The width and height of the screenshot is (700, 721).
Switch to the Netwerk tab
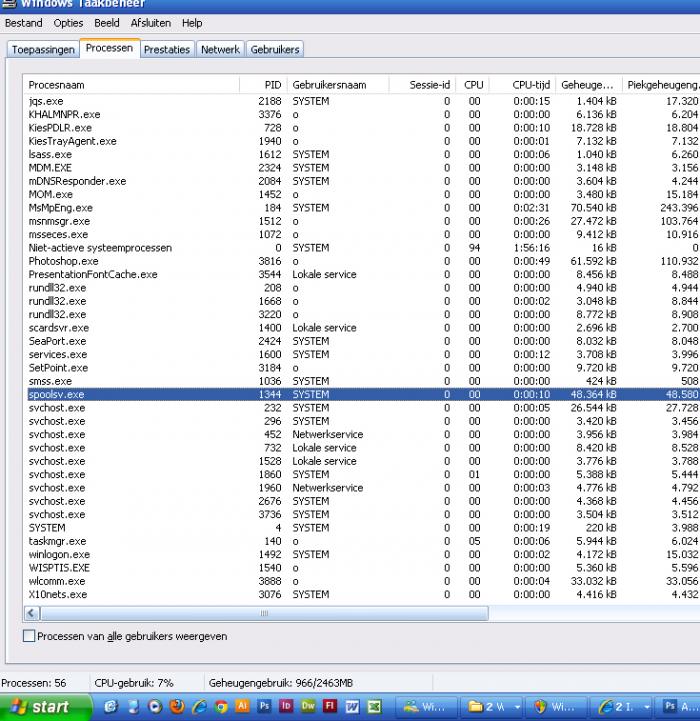[x=220, y=49]
